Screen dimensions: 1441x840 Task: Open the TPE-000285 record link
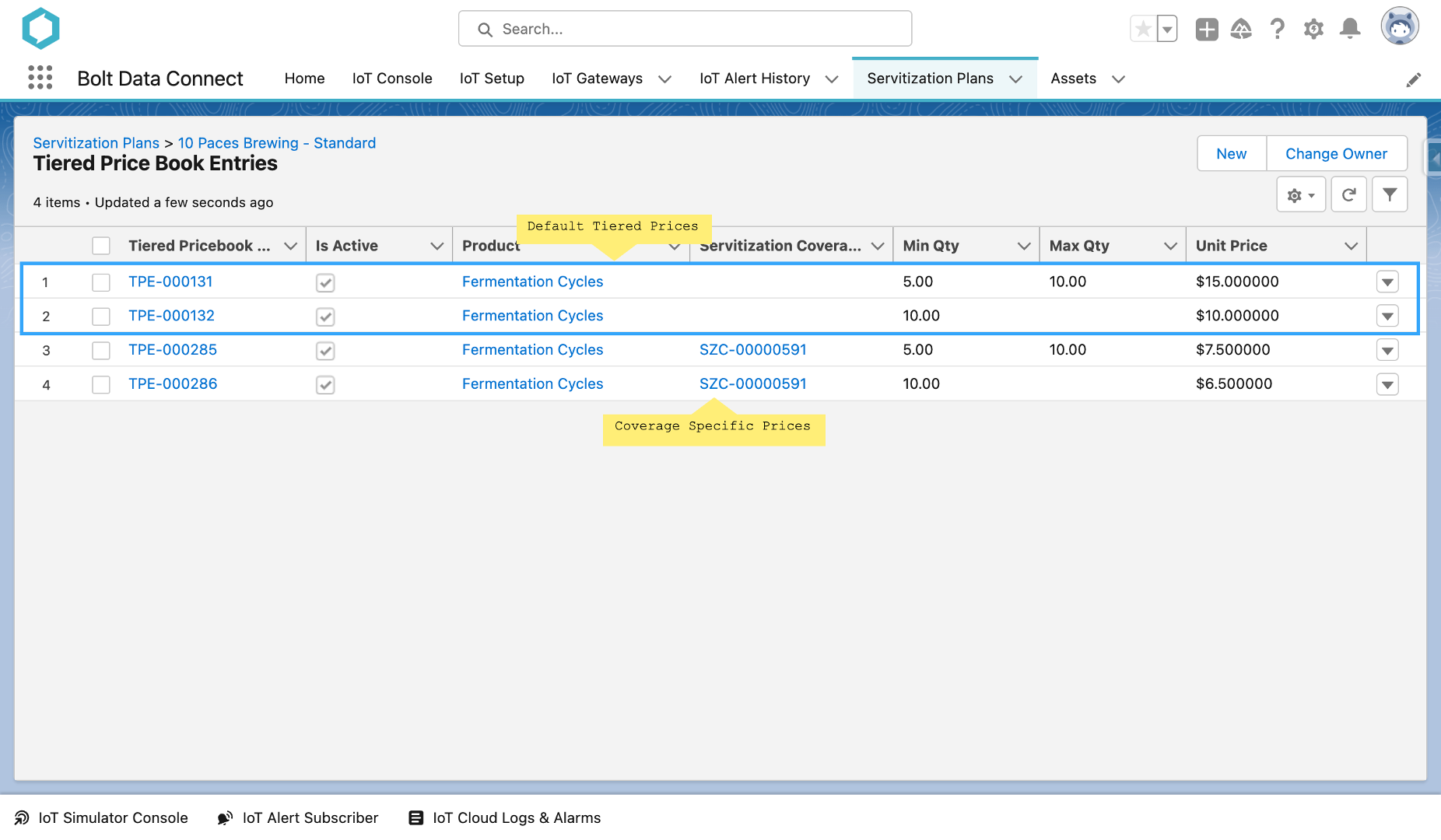tap(173, 350)
